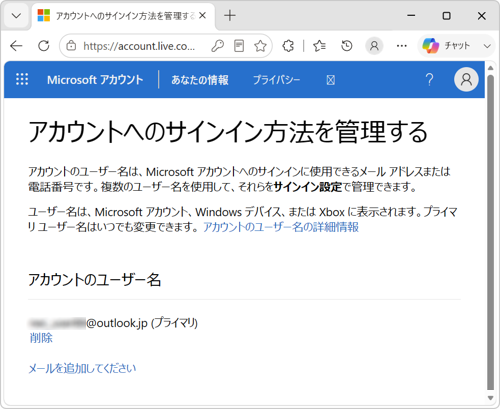The image size is (500, 409).
Task: Click the boxed icon after プライバシー
Action: click(330, 80)
